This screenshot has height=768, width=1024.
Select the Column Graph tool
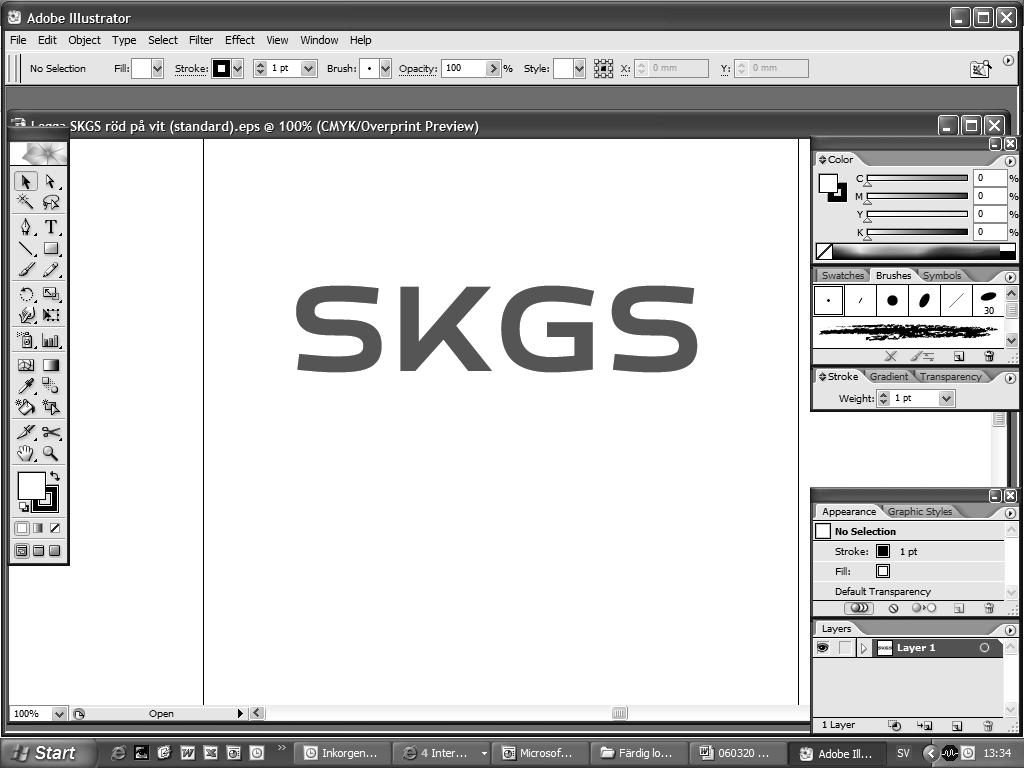tap(50, 340)
